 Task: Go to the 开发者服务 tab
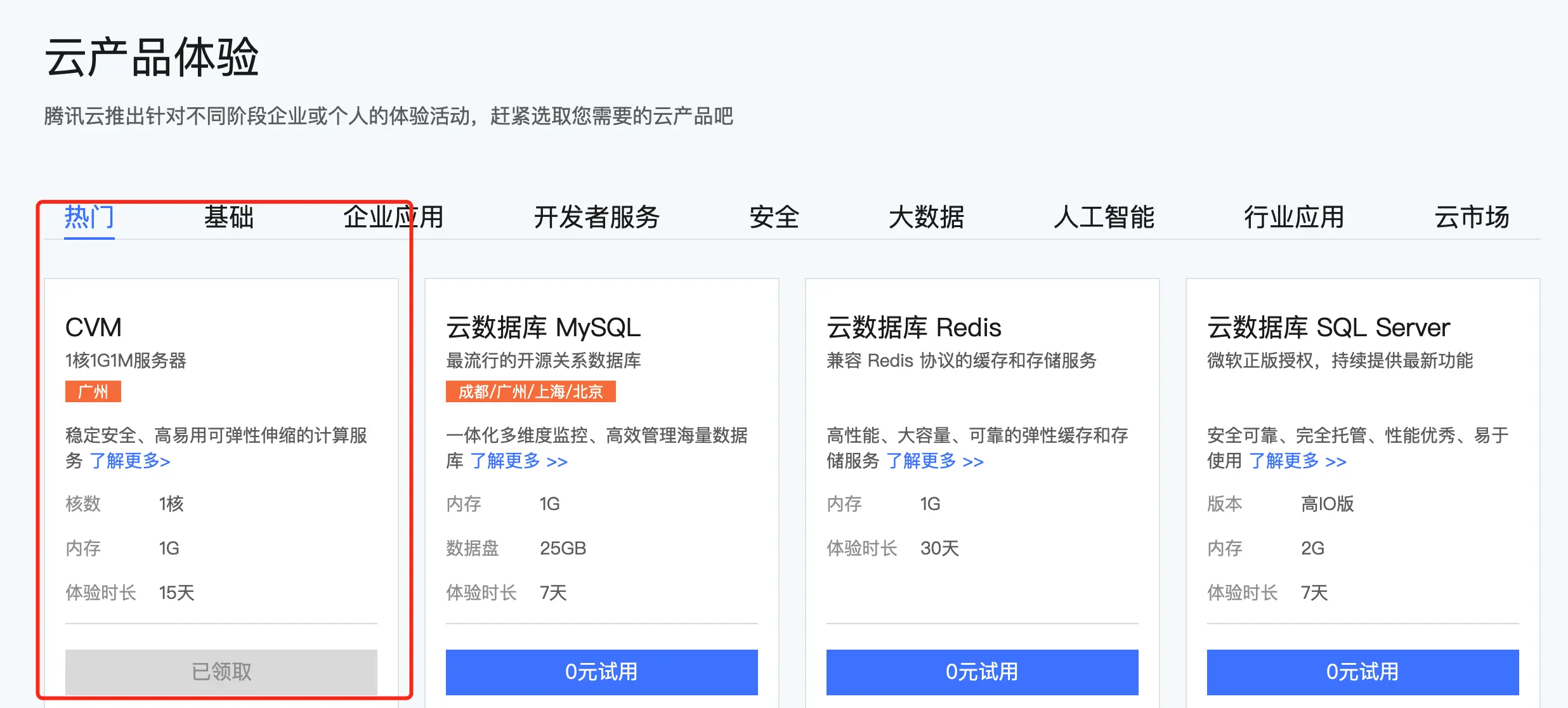tap(597, 217)
